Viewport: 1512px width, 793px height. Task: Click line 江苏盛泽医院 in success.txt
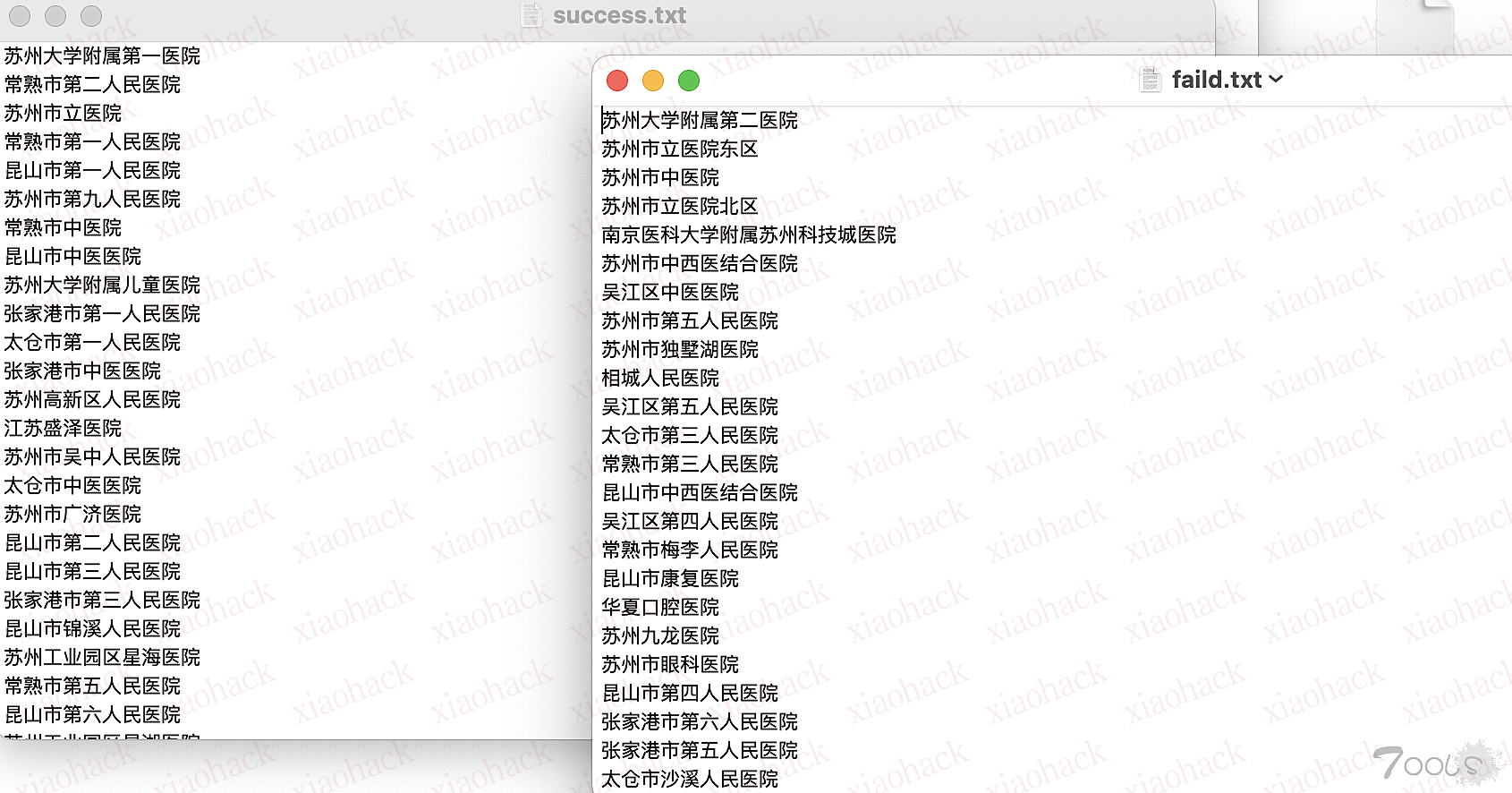click(x=63, y=428)
